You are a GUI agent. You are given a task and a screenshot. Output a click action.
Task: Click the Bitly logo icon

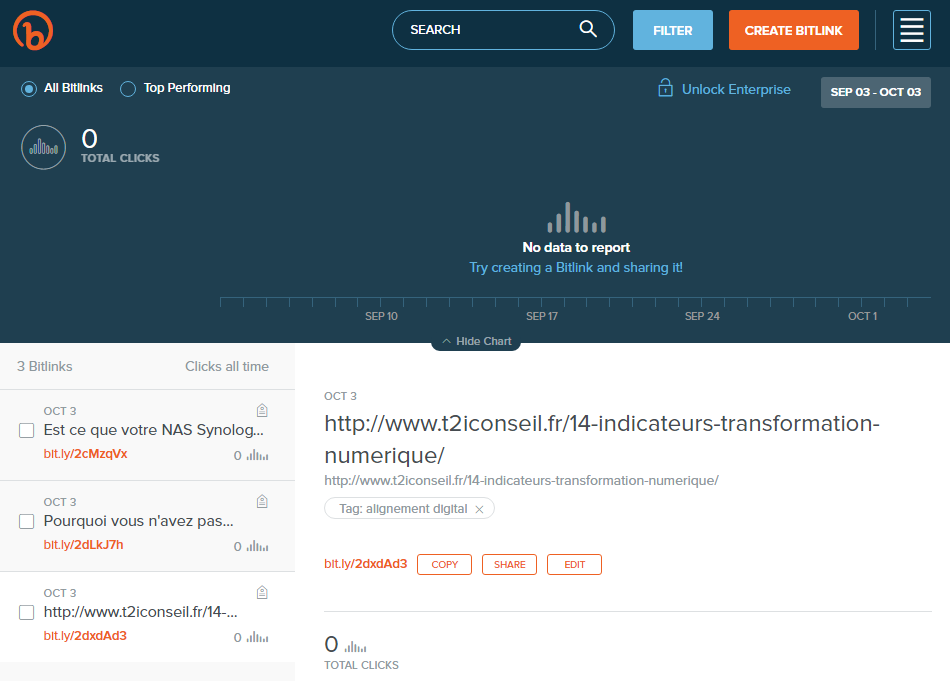click(x=33, y=30)
